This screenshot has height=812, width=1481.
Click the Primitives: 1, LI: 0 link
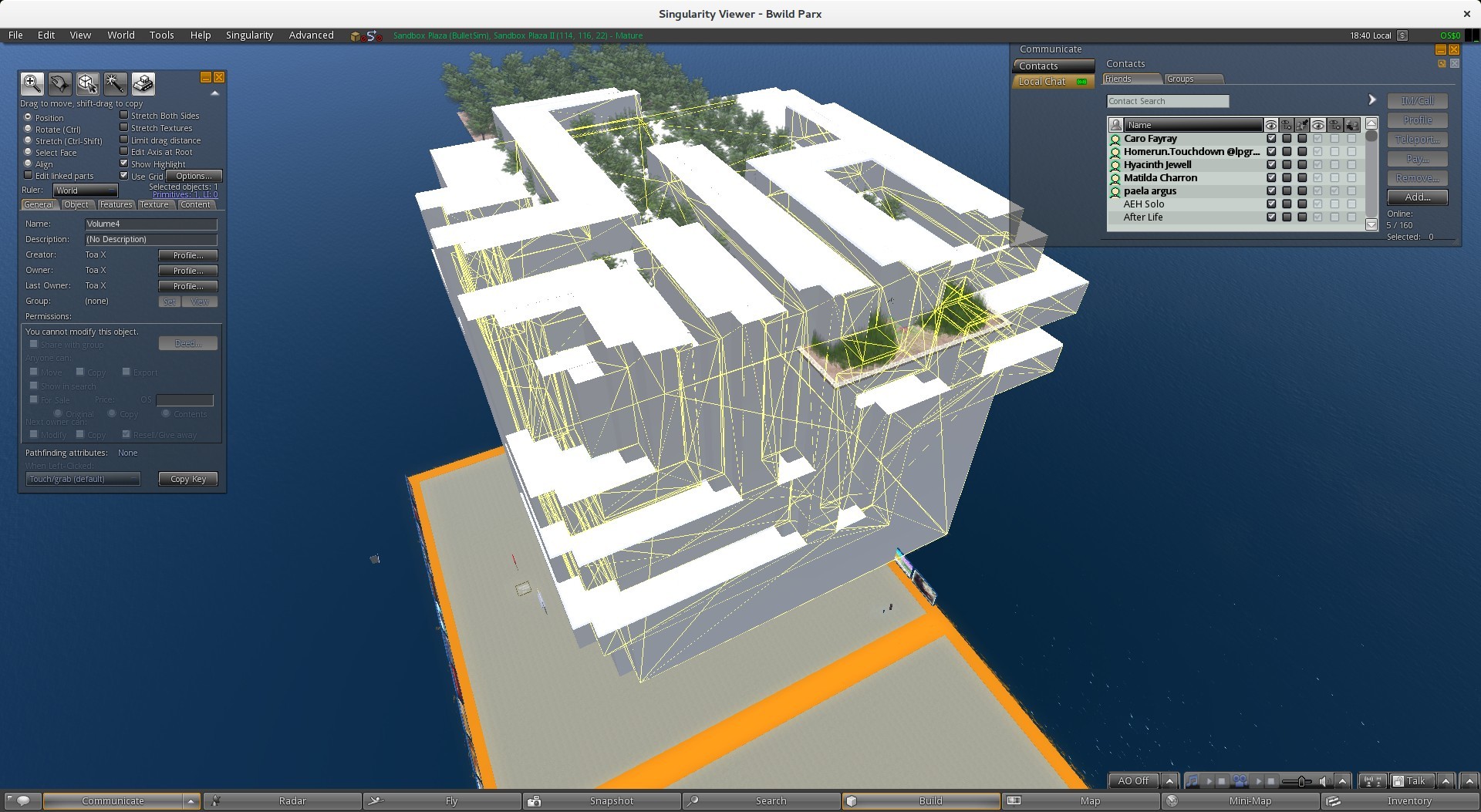185,194
